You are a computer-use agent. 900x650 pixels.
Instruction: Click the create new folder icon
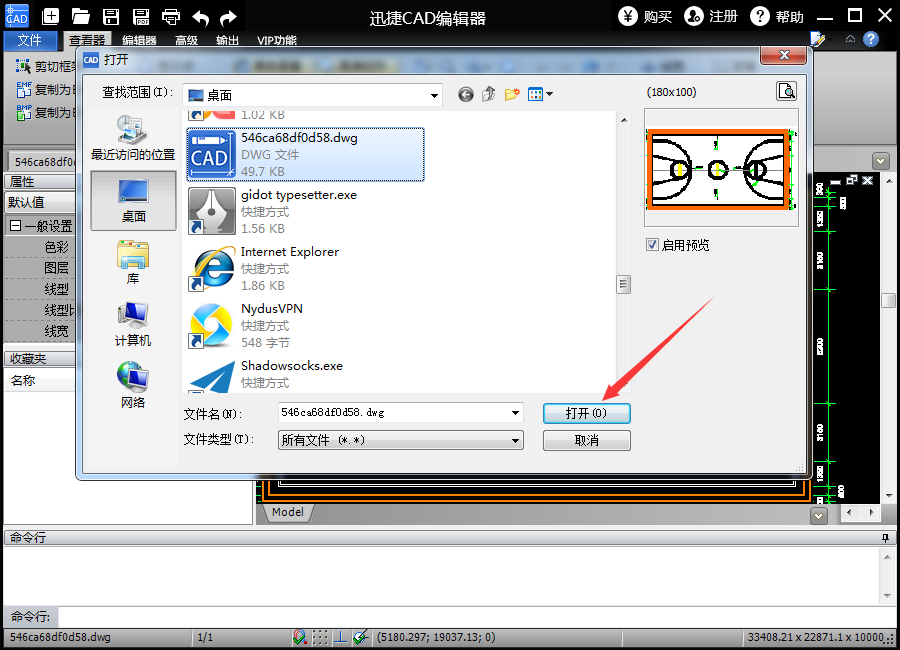click(512, 94)
